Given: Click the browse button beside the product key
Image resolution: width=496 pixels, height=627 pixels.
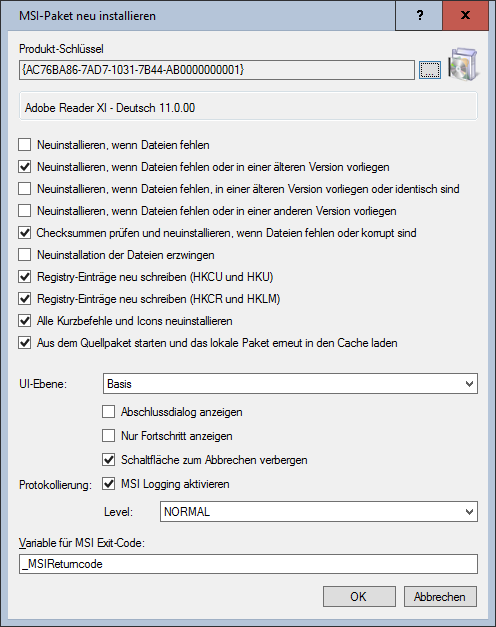Looking at the screenshot, I should click(430, 70).
